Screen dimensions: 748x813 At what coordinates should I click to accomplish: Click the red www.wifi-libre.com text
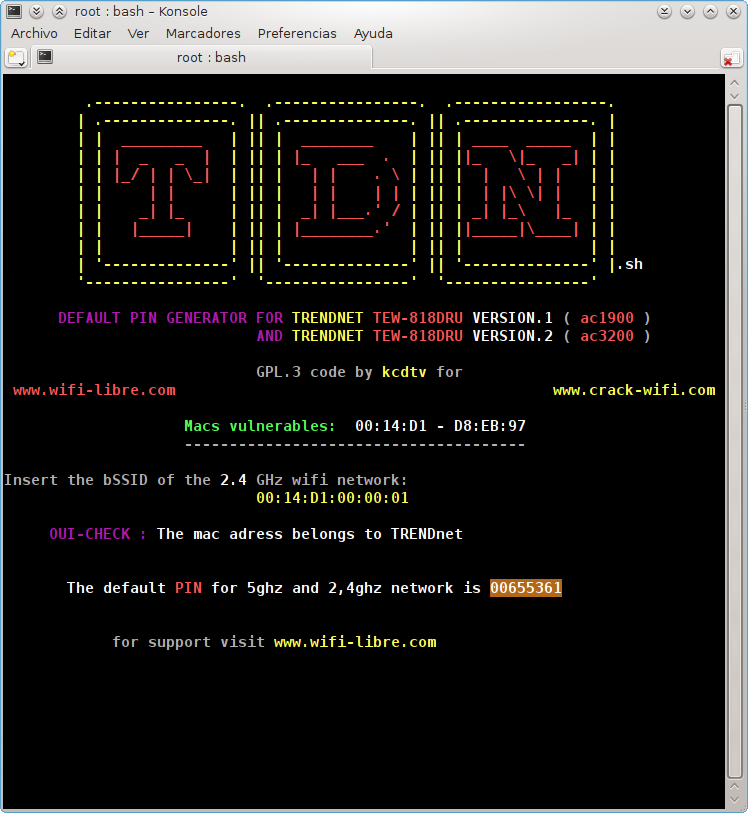[x=94, y=390]
